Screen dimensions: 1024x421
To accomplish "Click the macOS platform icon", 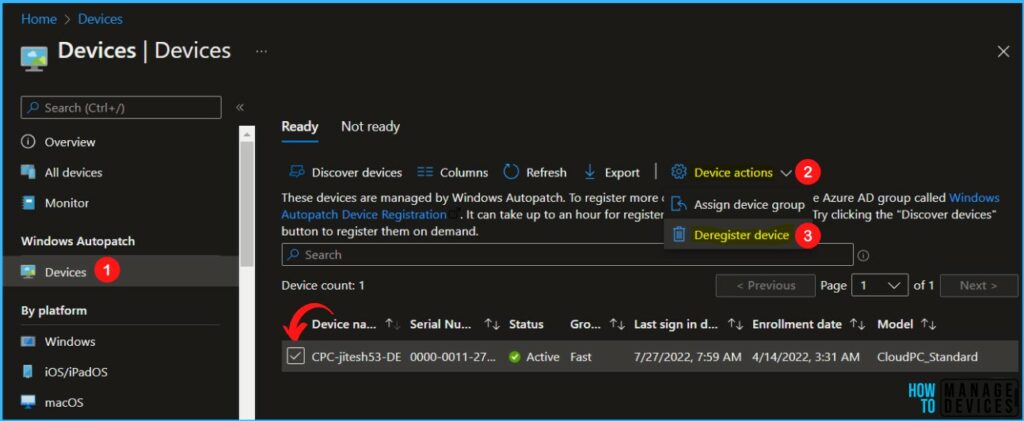I will pos(28,402).
